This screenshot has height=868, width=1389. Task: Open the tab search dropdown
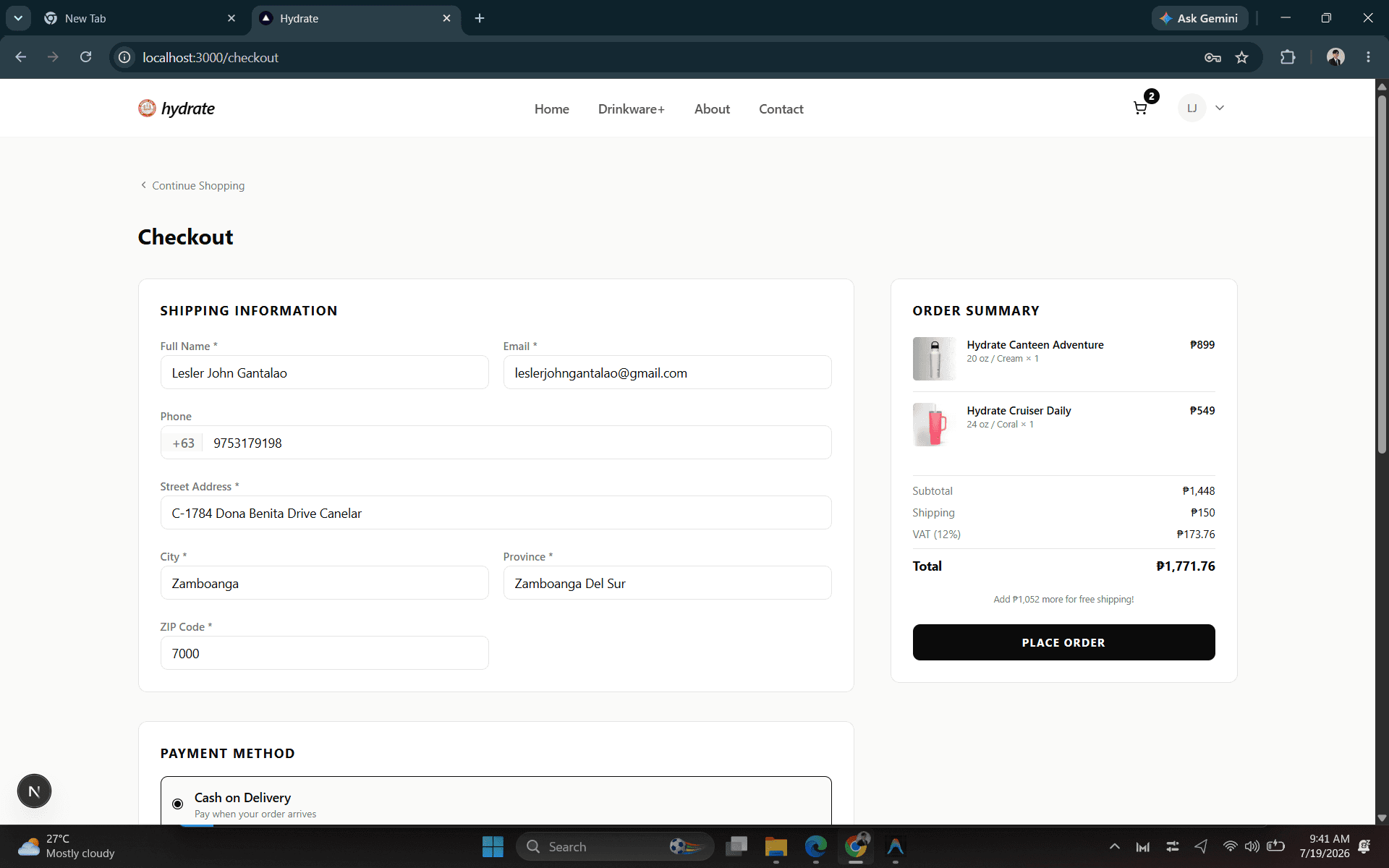18,18
